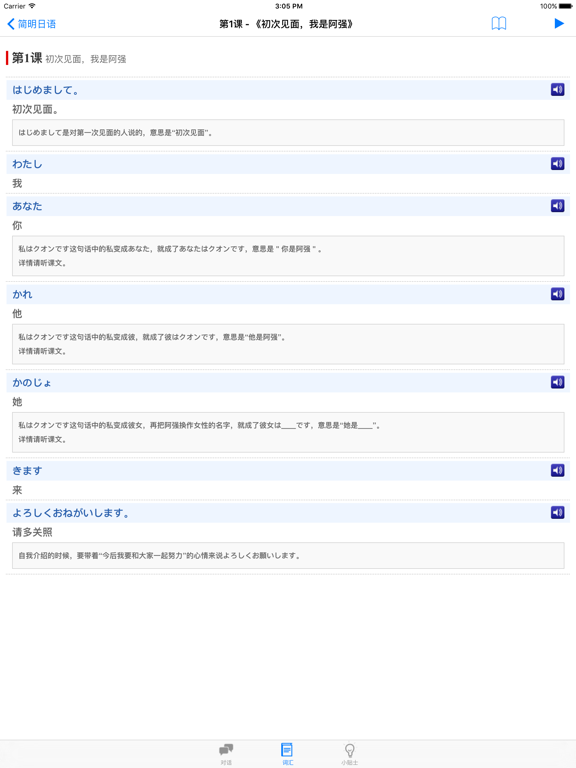Click the translation 我 under わたし
Viewport: 576px width, 768px height.
[17, 183]
